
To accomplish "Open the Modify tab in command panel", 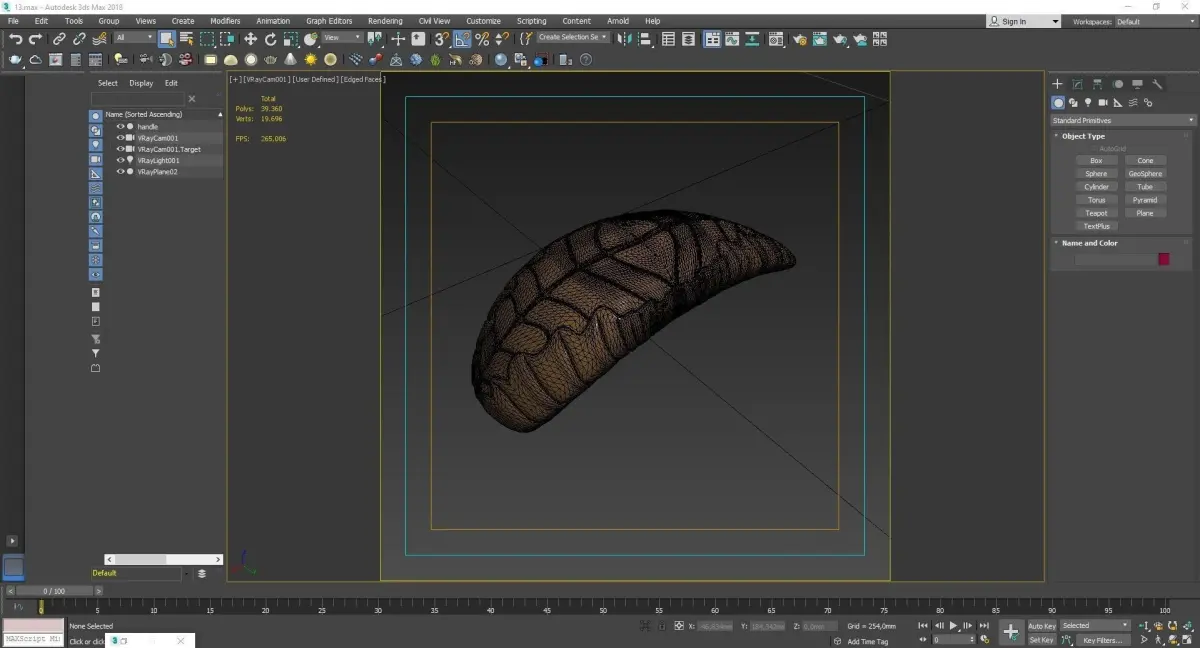I will (x=1077, y=84).
